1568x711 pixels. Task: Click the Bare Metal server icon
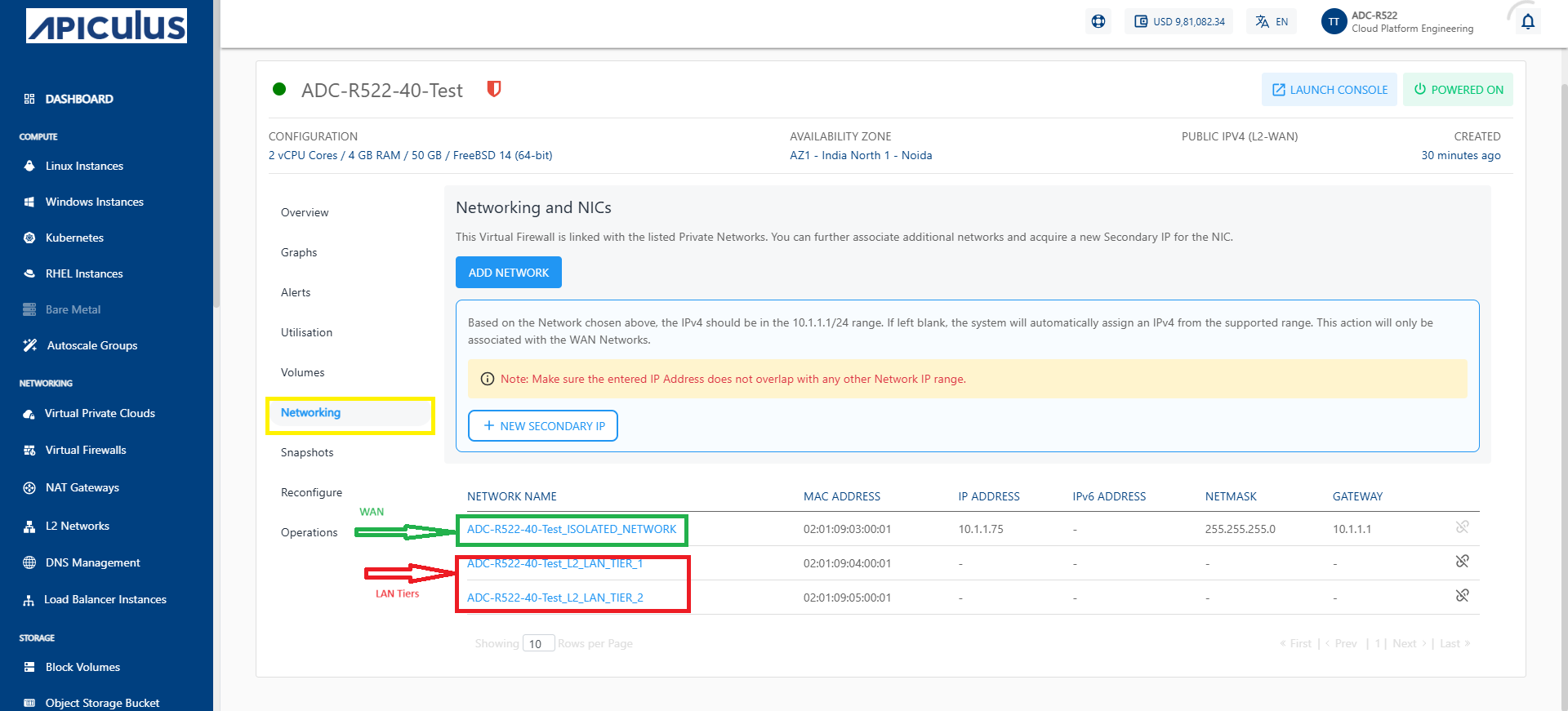pyautogui.click(x=29, y=309)
